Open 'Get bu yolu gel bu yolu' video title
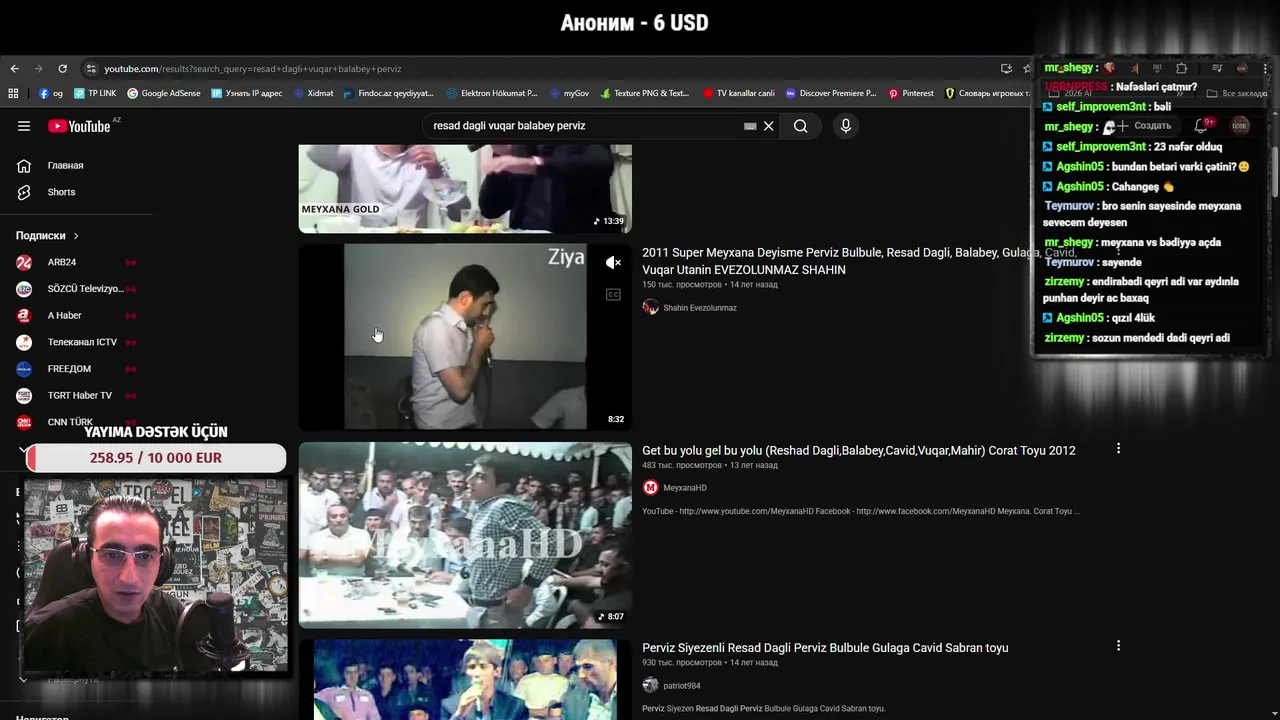This screenshot has width=1280, height=720. [x=859, y=450]
